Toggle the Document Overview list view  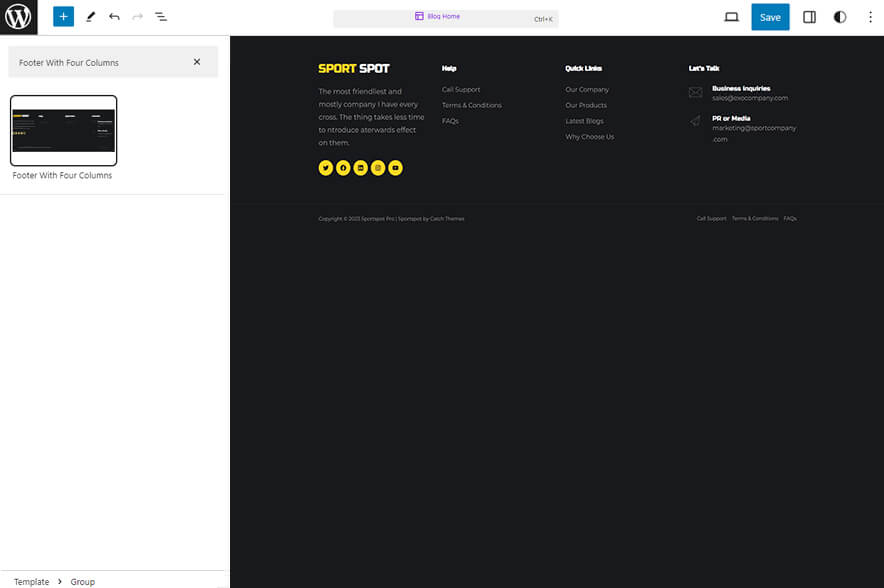161,16
